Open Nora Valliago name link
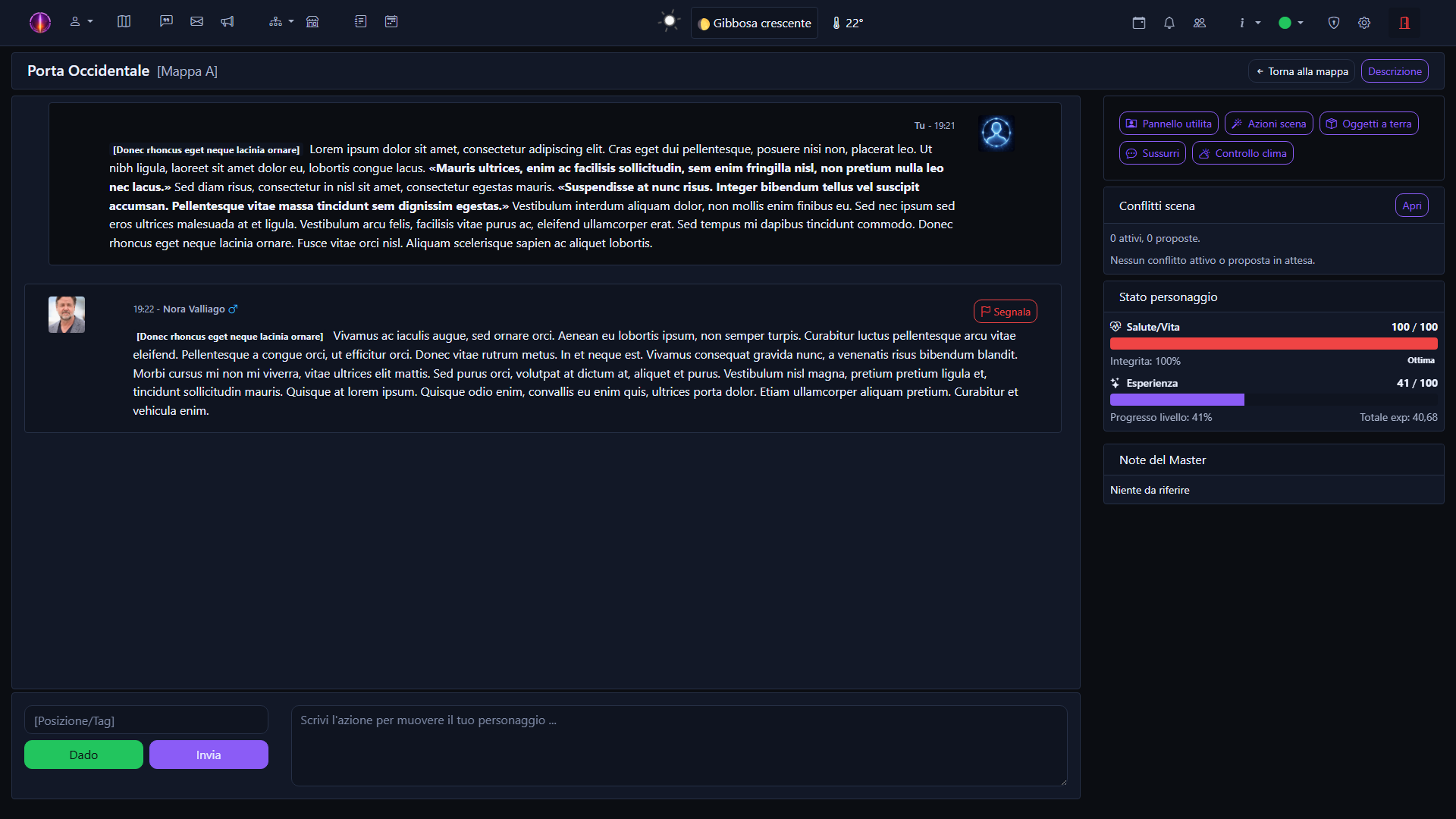 [x=194, y=309]
